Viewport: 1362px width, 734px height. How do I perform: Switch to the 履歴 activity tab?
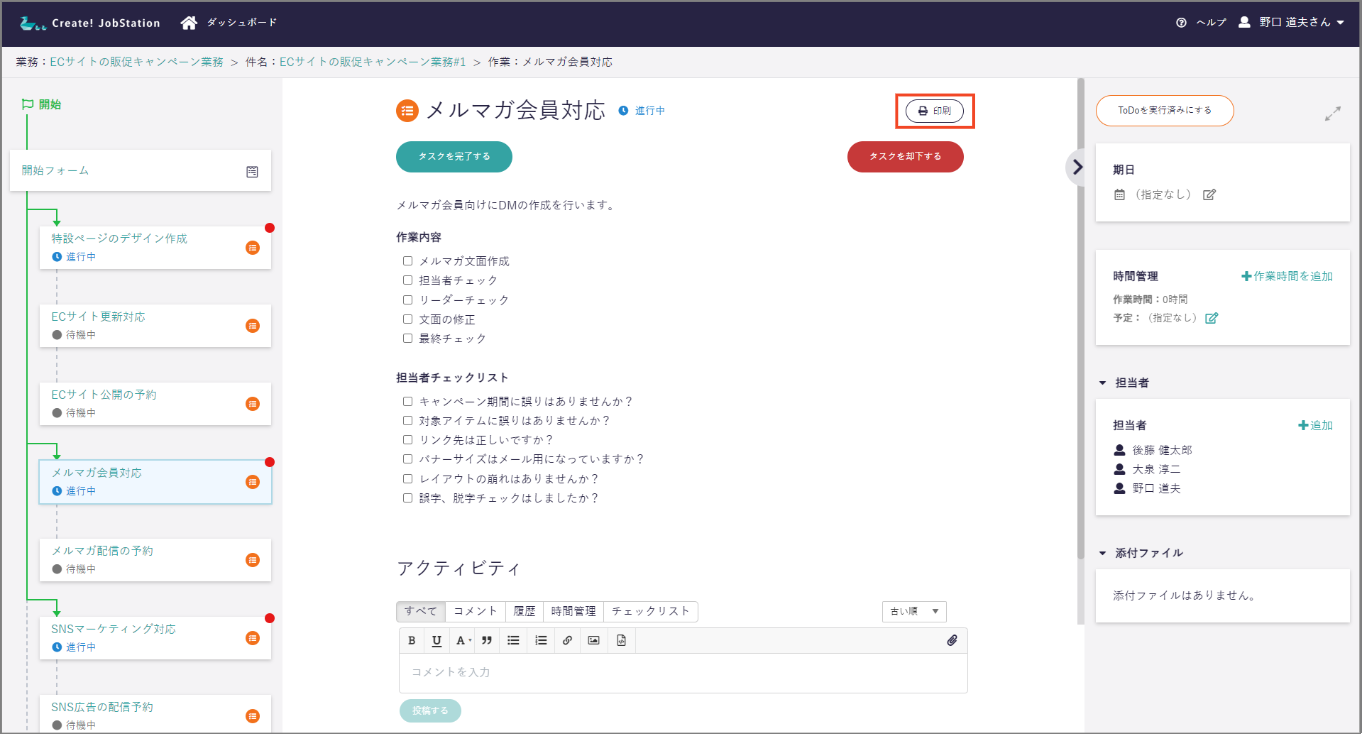tap(525, 611)
